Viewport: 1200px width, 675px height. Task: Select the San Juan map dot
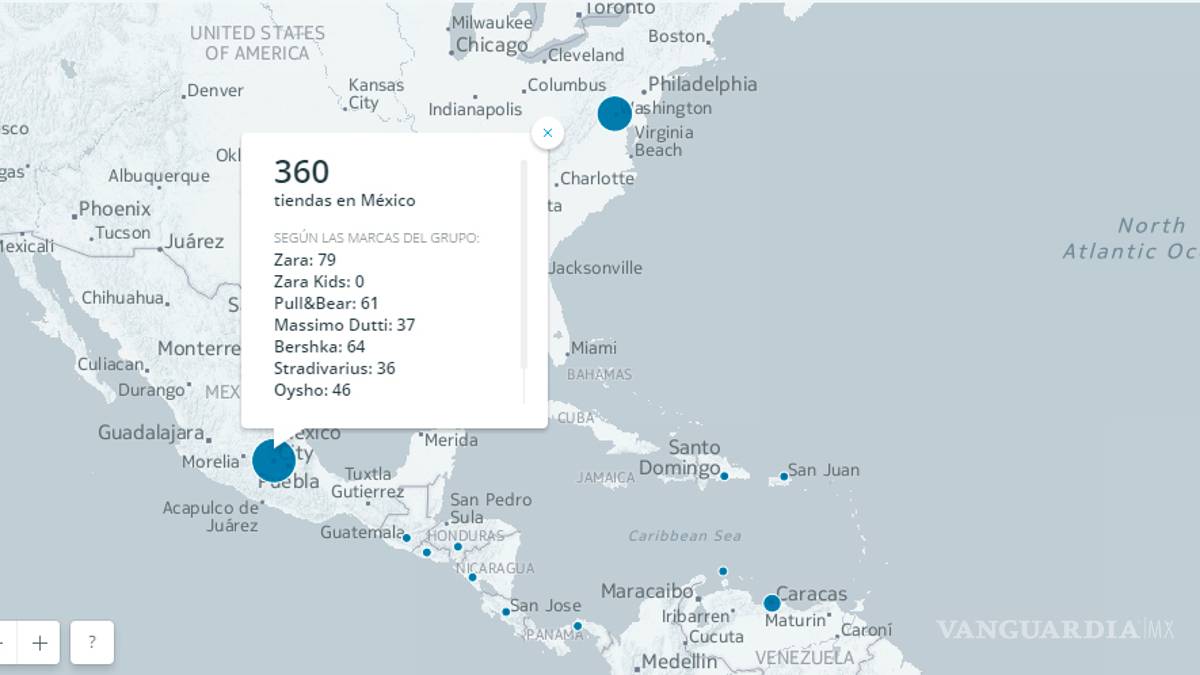tap(784, 476)
